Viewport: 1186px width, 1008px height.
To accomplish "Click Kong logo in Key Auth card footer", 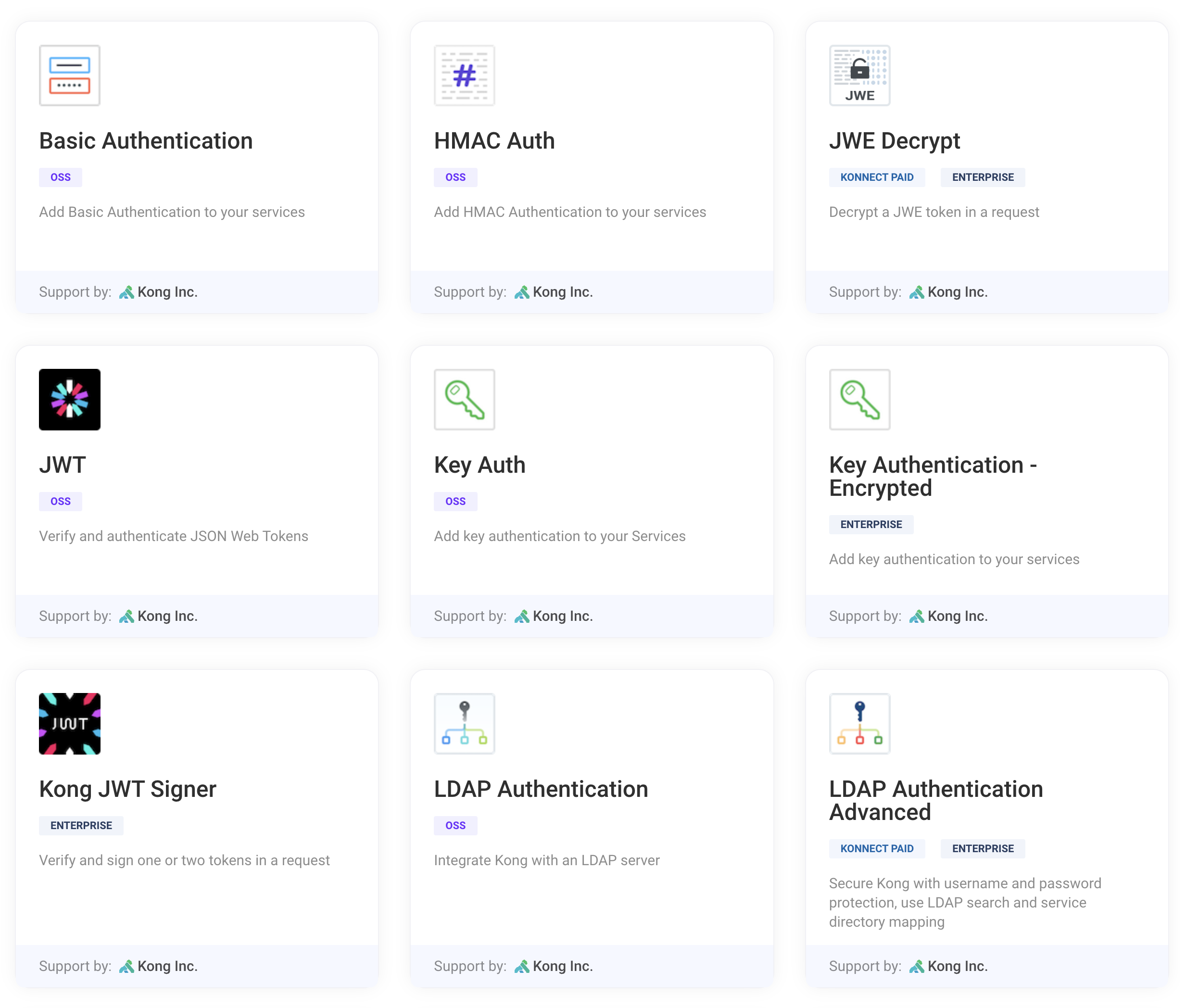I will (521, 616).
